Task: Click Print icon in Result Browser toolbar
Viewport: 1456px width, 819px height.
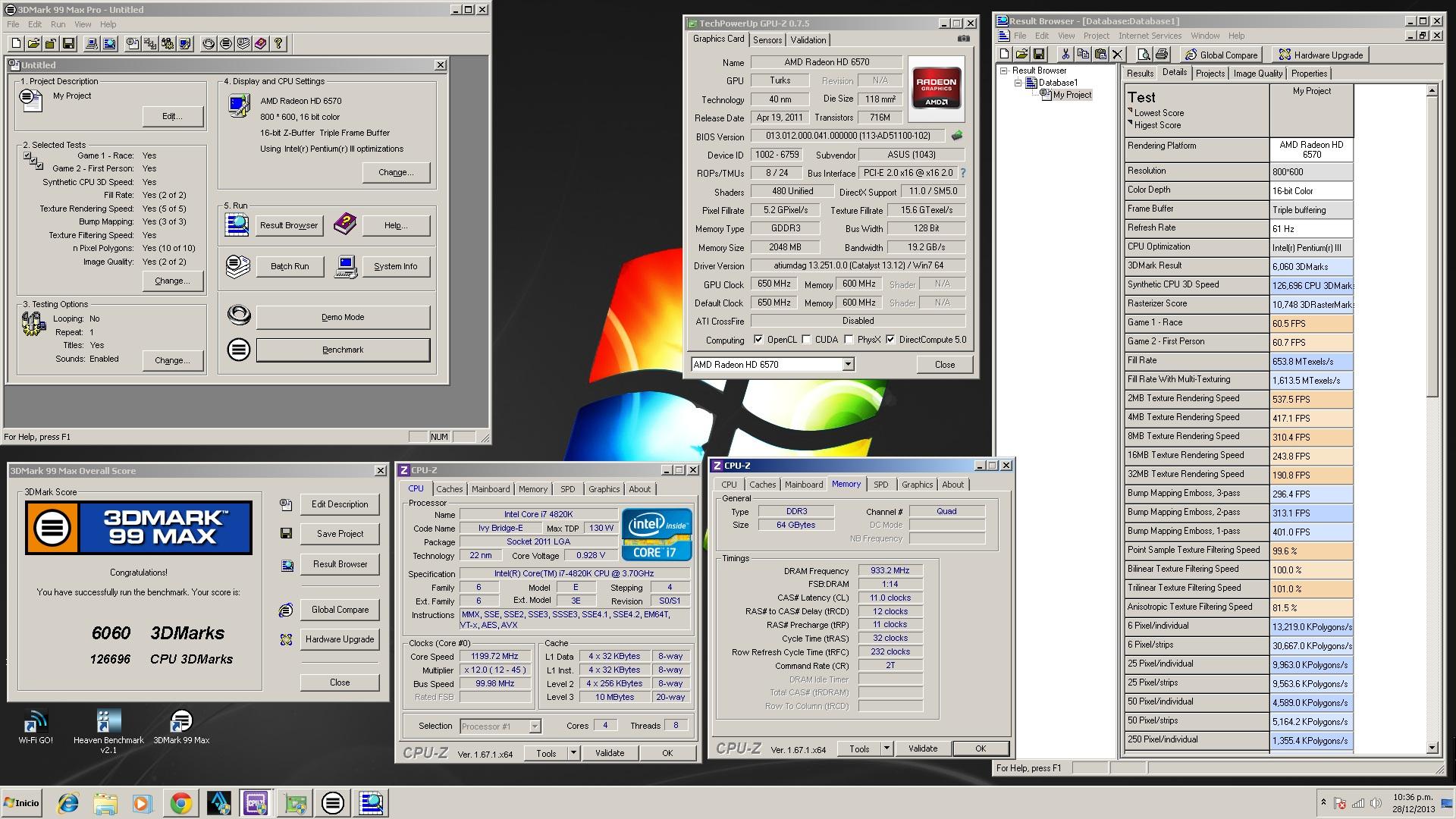Action: coord(1161,54)
